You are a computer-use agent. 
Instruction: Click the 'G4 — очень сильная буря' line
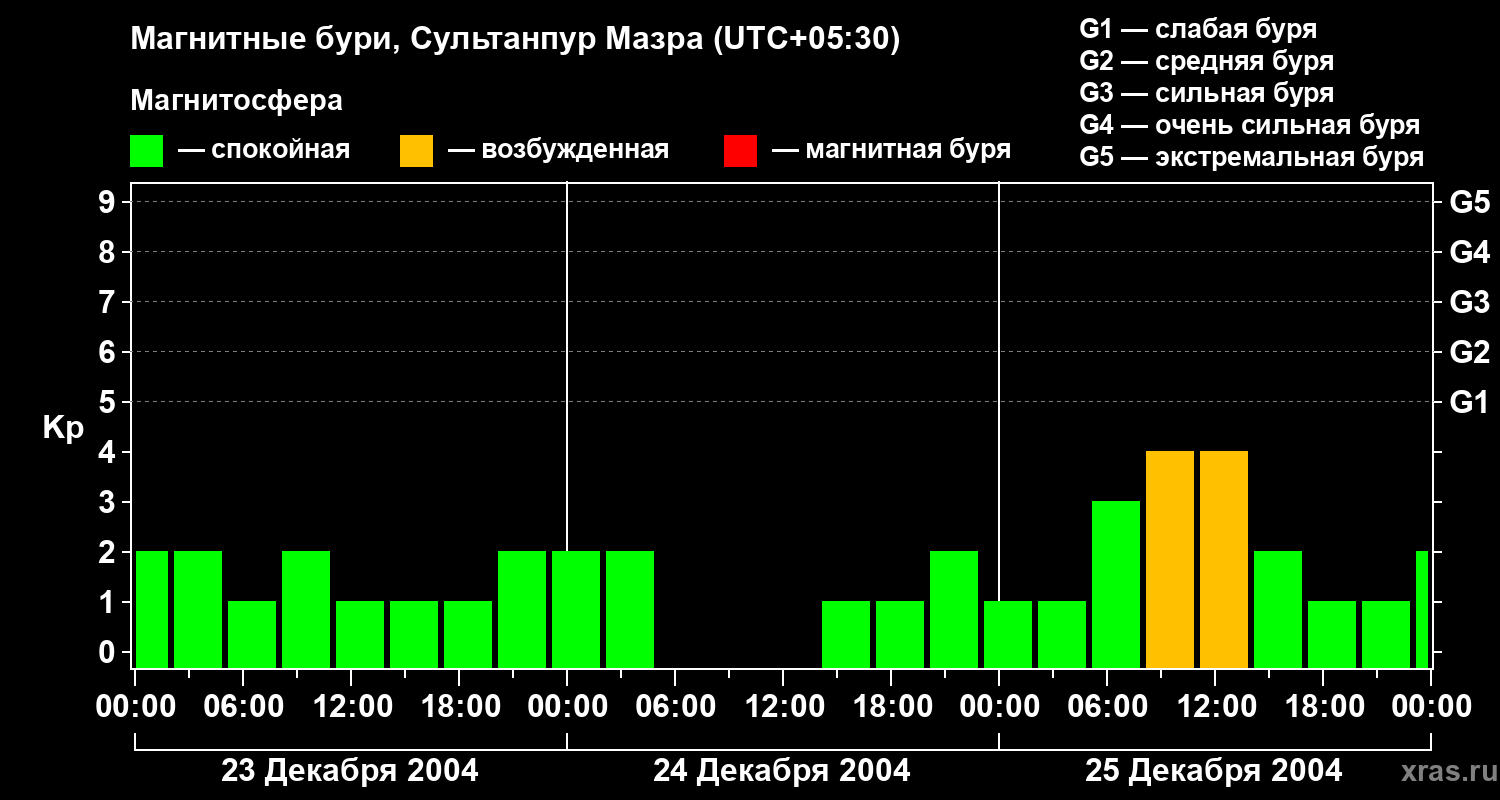coord(1250,125)
